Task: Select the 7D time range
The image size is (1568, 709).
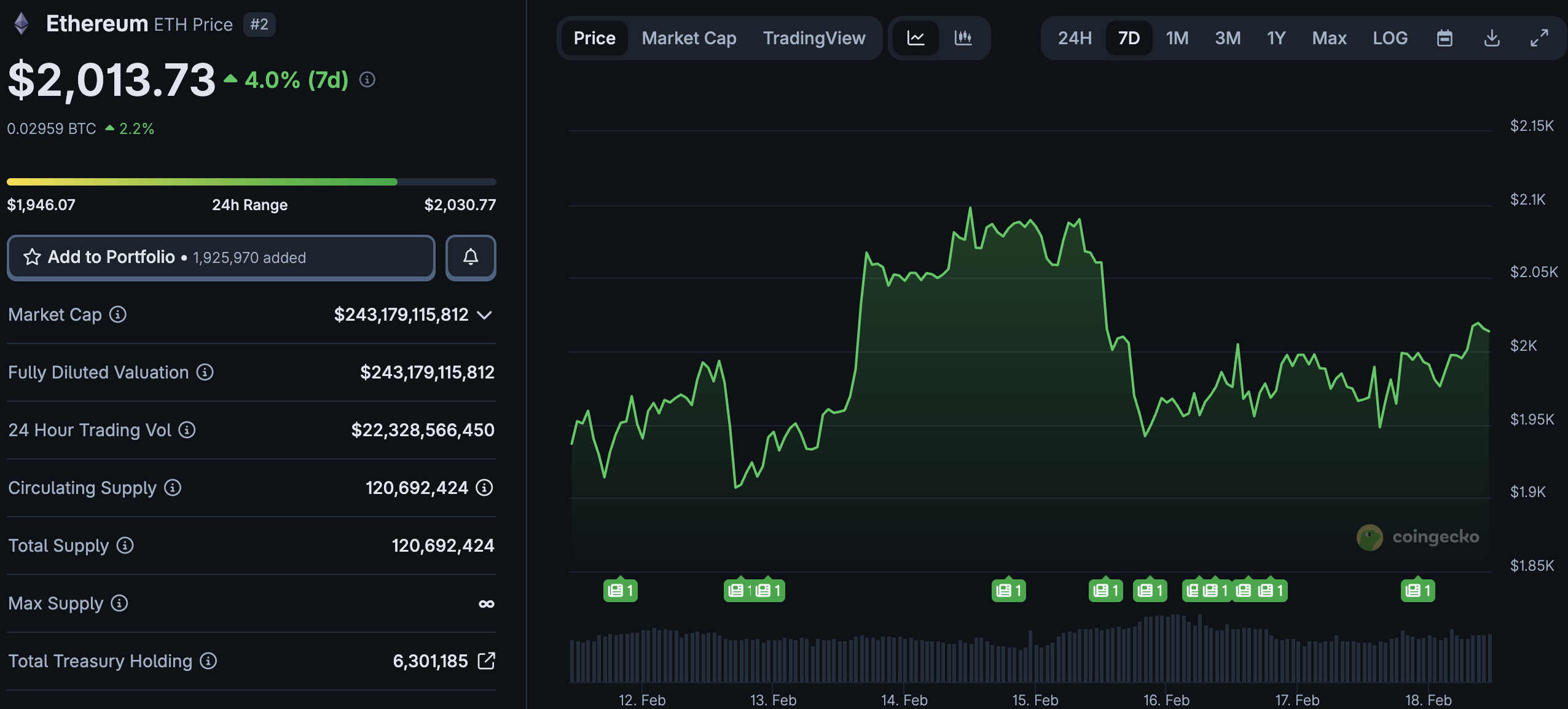Action: 1129,38
